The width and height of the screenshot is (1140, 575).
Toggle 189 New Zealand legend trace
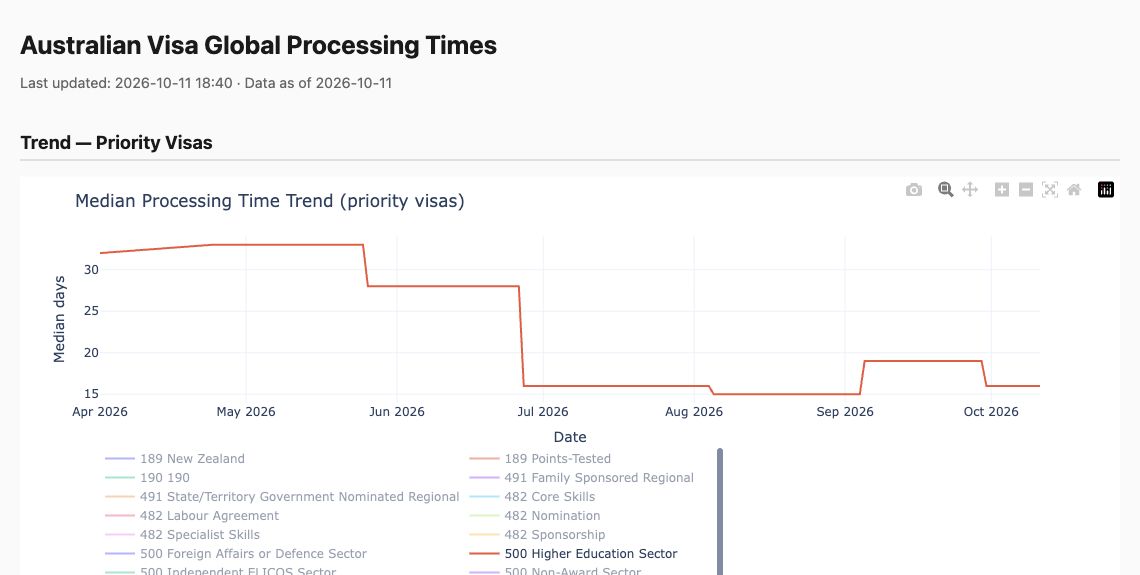175,459
